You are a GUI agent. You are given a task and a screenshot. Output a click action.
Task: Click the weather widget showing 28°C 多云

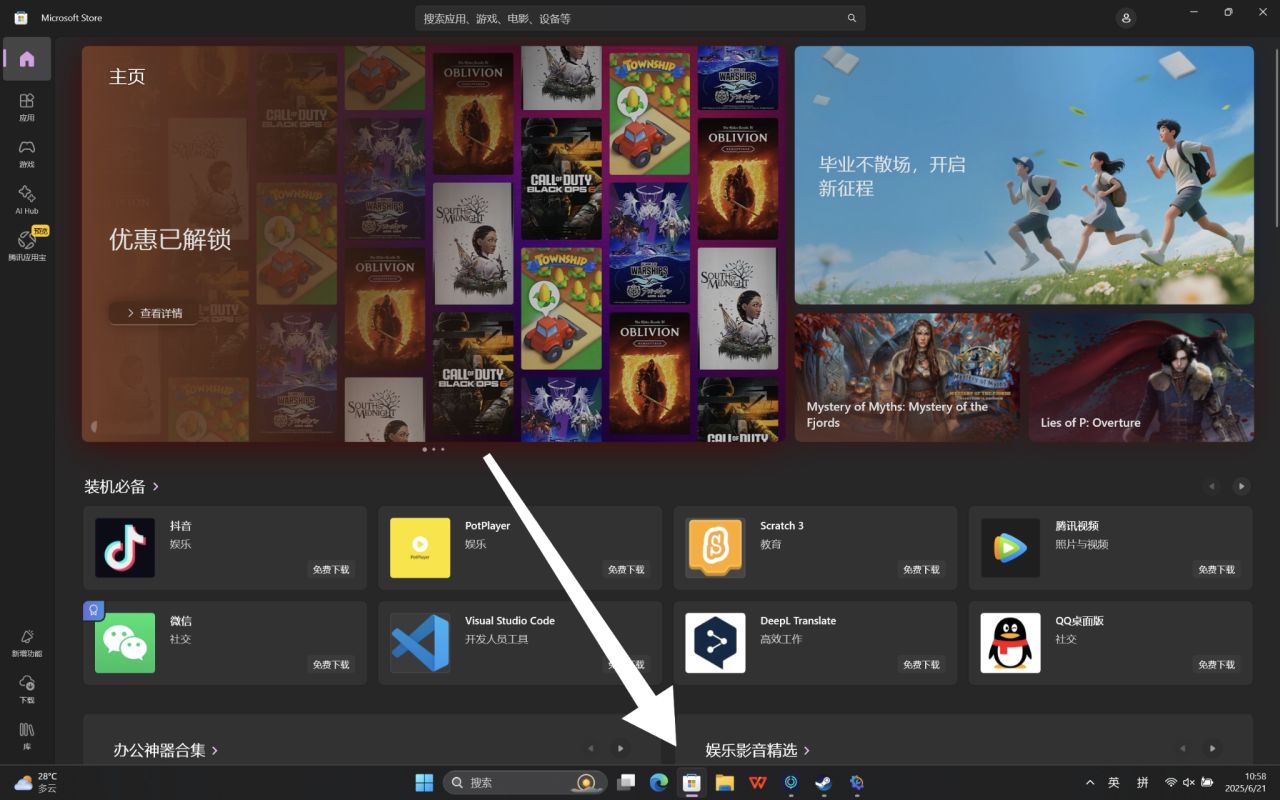click(x=37, y=782)
